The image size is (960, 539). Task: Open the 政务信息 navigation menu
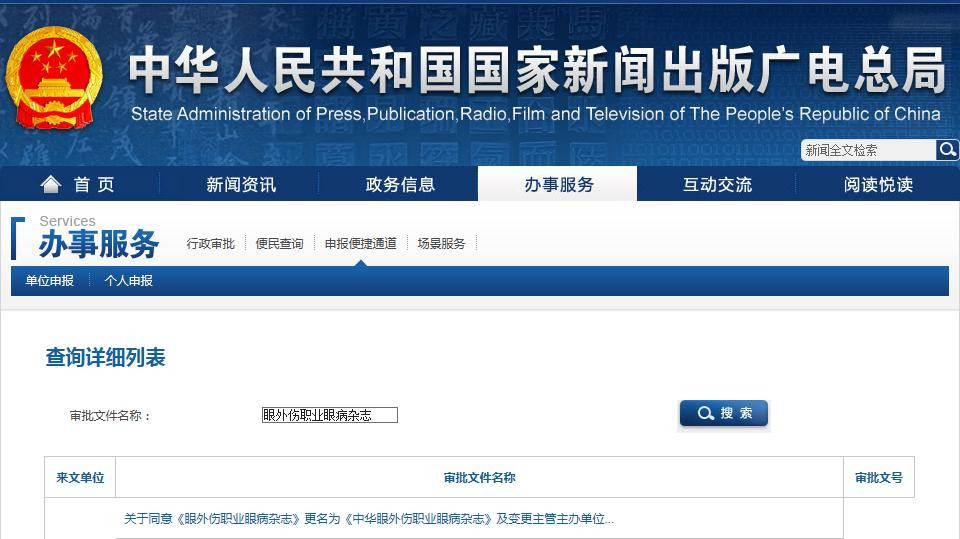point(400,185)
